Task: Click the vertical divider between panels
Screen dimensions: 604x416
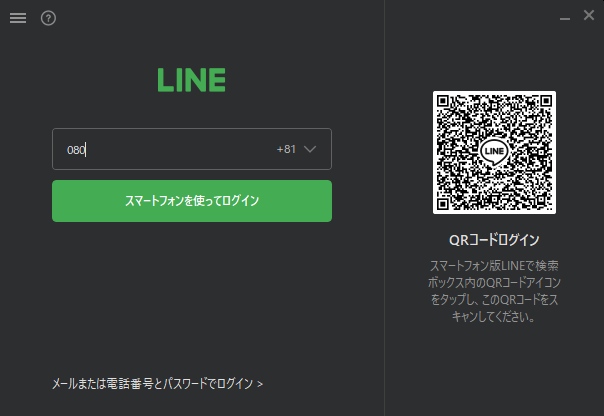Action: tap(384, 208)
